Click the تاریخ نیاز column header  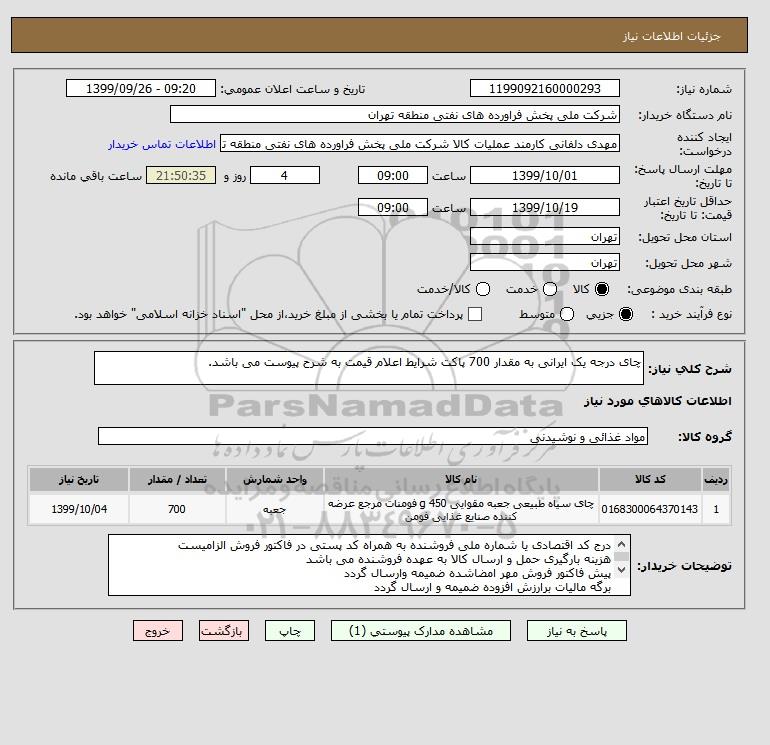(x=79, y=479)
